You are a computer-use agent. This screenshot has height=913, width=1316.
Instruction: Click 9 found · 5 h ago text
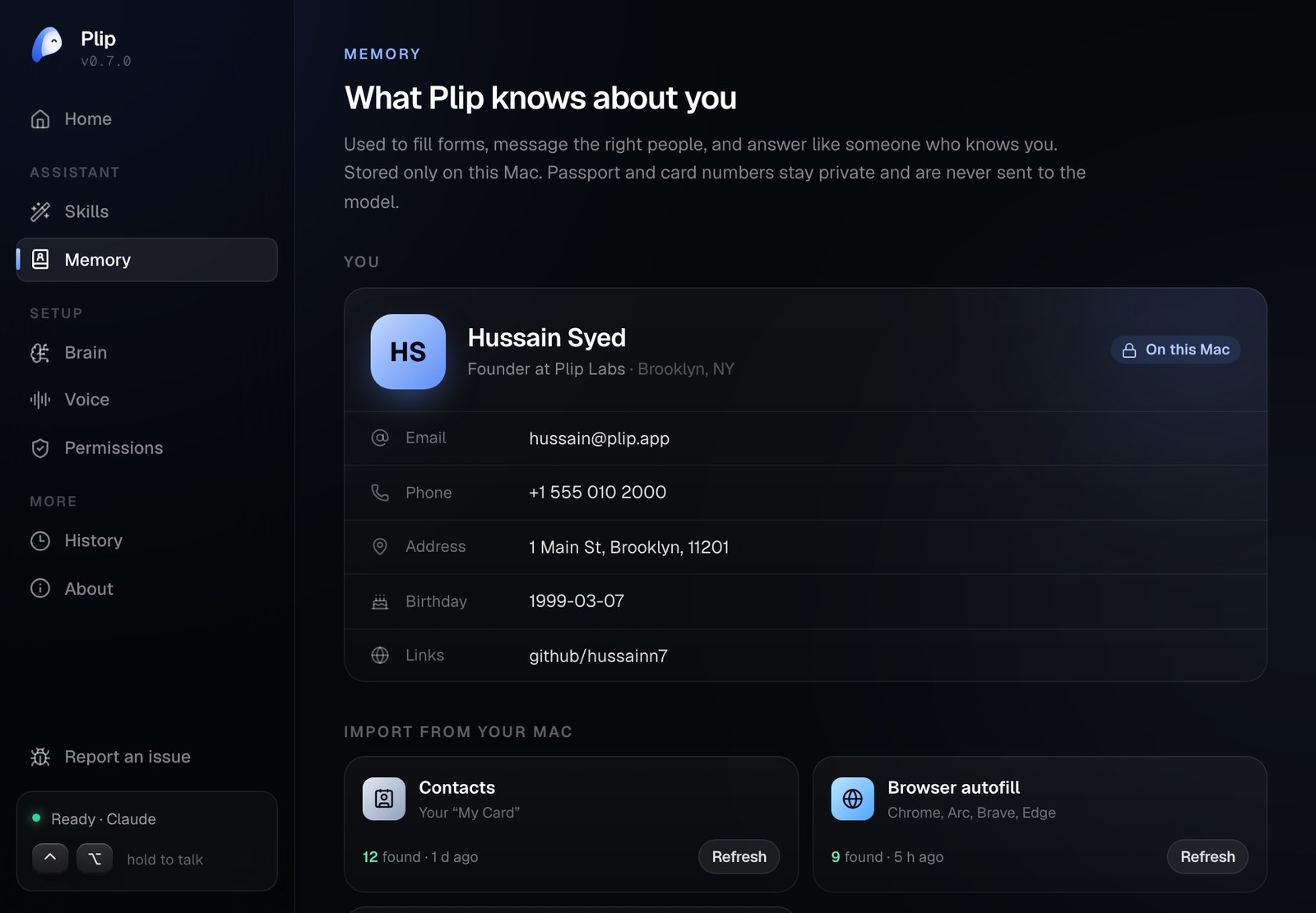point(887,857)
